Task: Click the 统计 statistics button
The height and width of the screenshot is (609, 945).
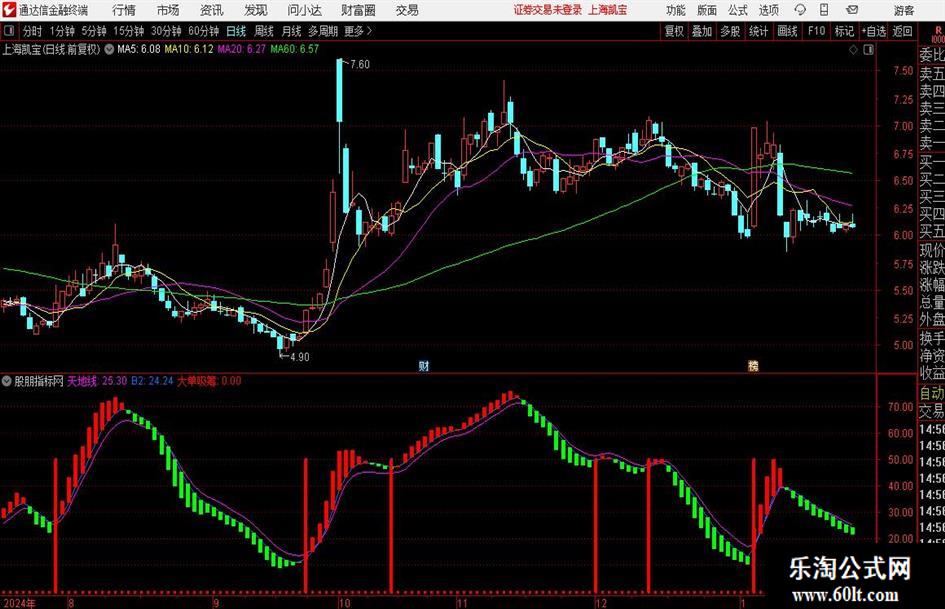Action: pyautogui.click(x=758, y=31)
